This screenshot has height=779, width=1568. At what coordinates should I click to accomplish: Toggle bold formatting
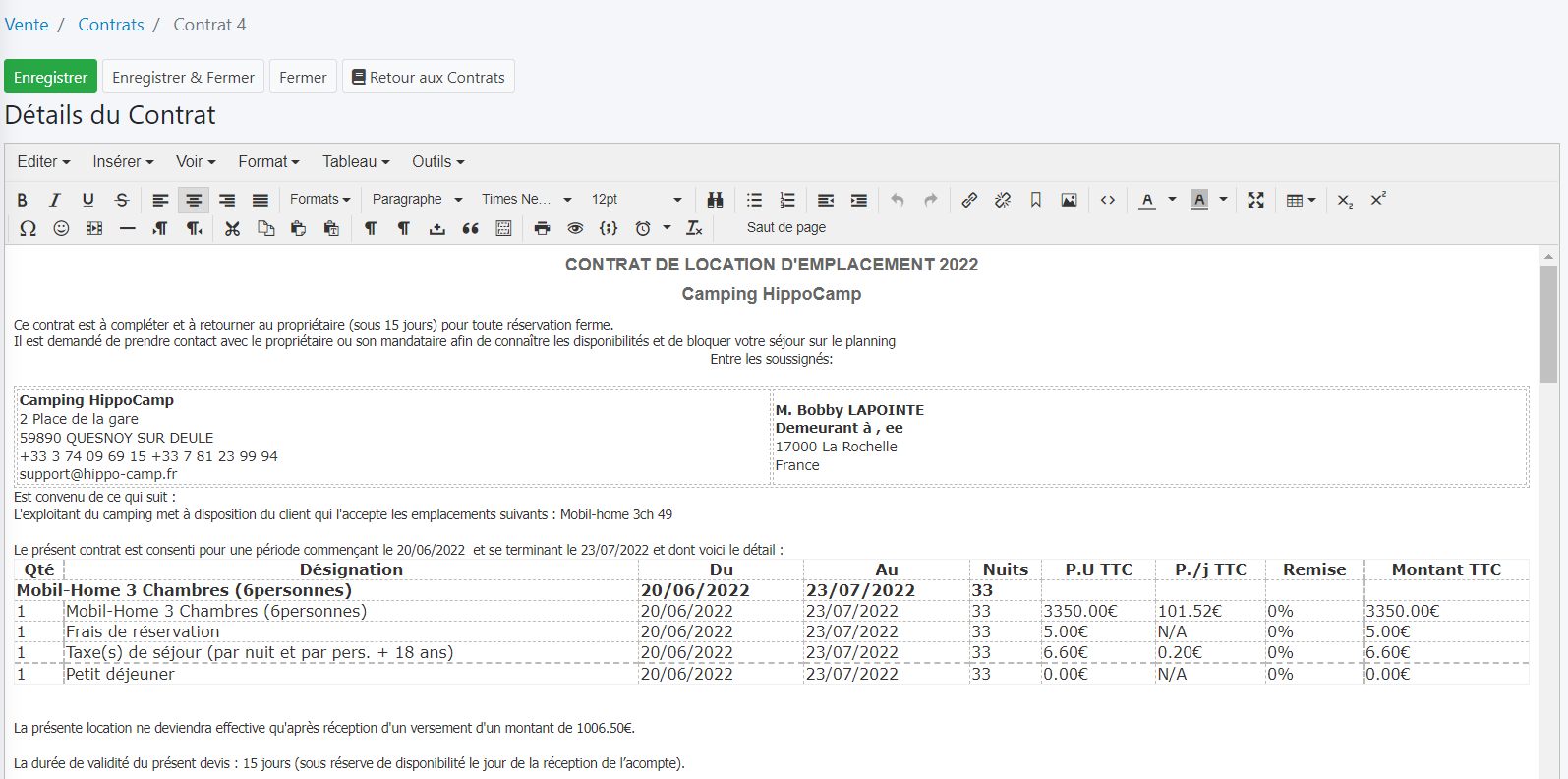(x=22, y=200)
